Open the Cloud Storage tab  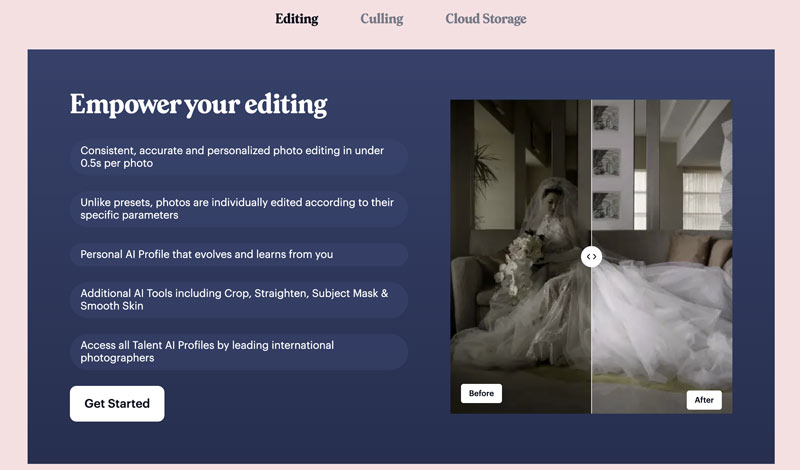click(485, 18)
